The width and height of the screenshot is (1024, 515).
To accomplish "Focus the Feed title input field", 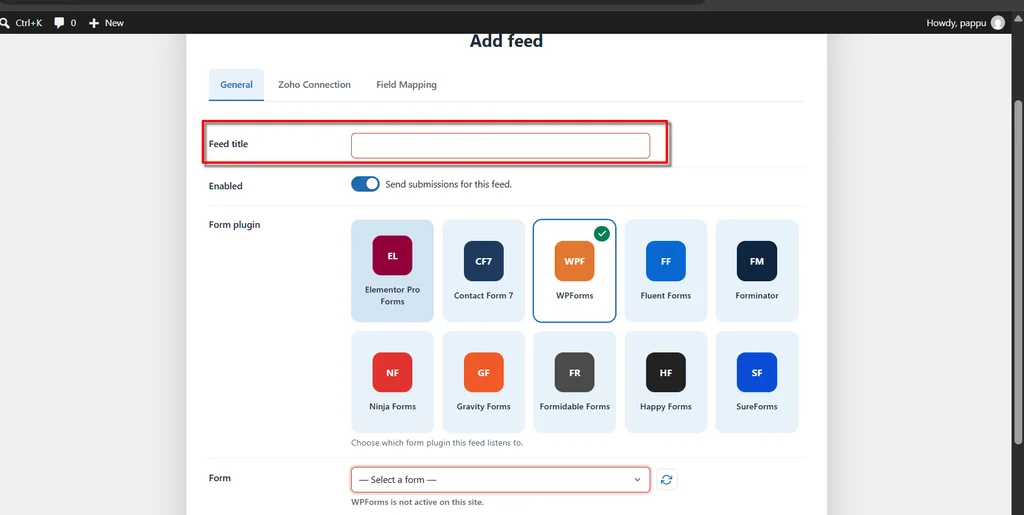I will click(500, 146).
